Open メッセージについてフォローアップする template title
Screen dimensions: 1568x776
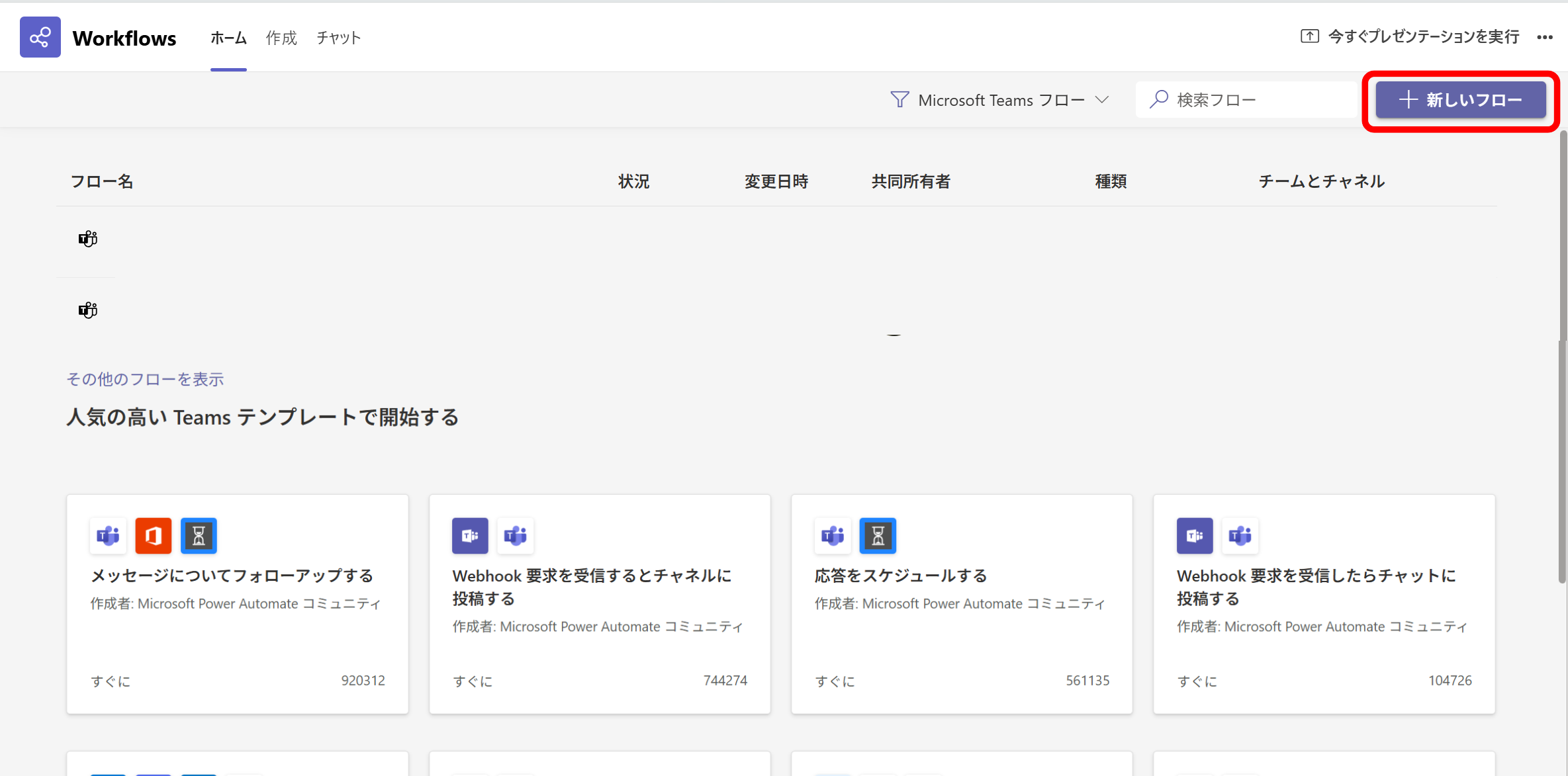(232, 576)
